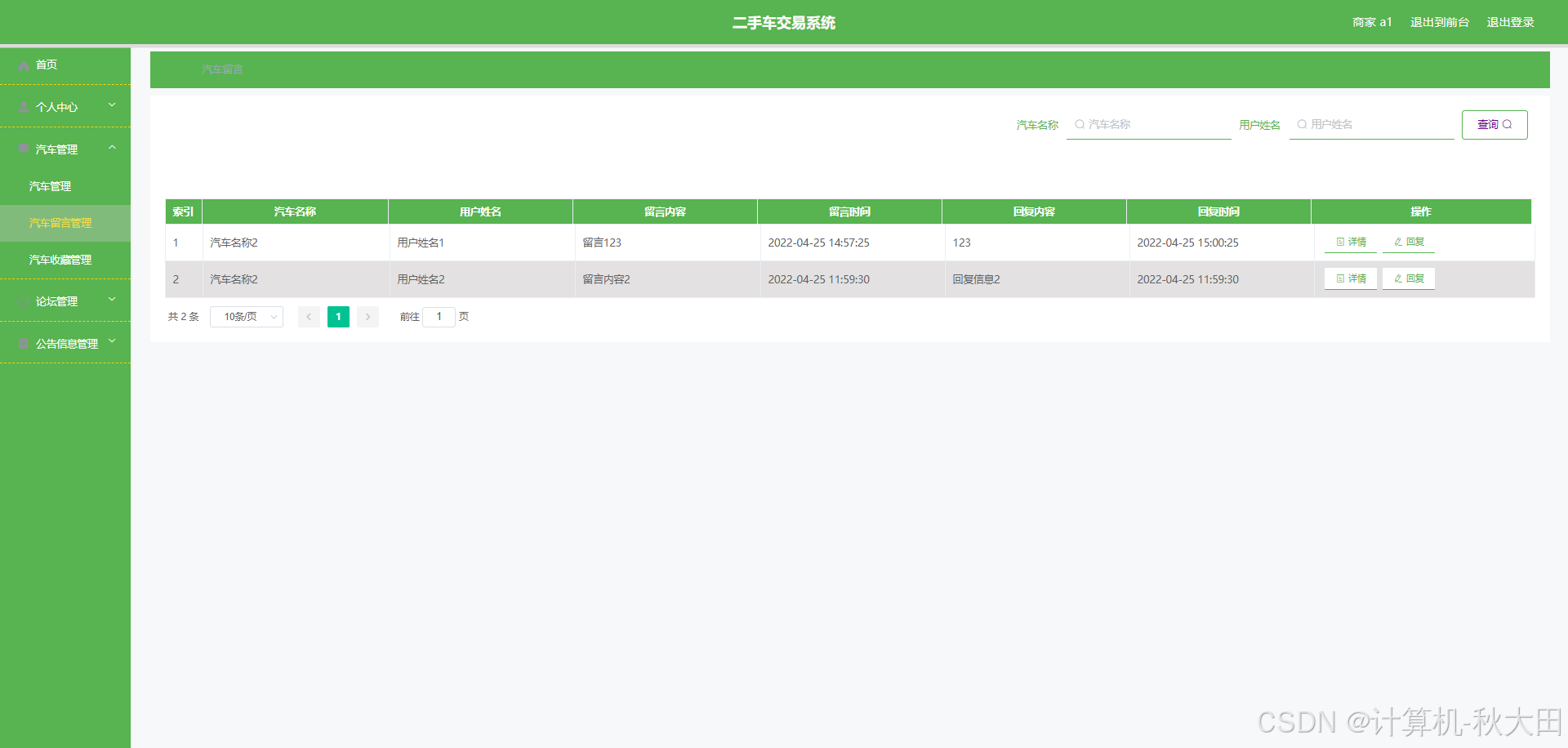Click the 商家 a1 user label

pos(1372,22)
